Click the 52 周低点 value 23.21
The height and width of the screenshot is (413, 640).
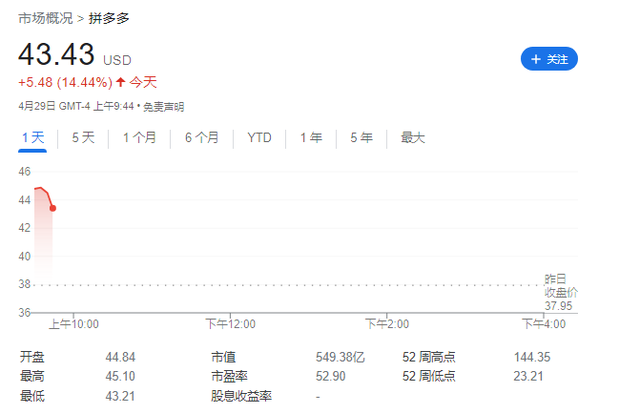pyautogui.click(x=528, y=376)
